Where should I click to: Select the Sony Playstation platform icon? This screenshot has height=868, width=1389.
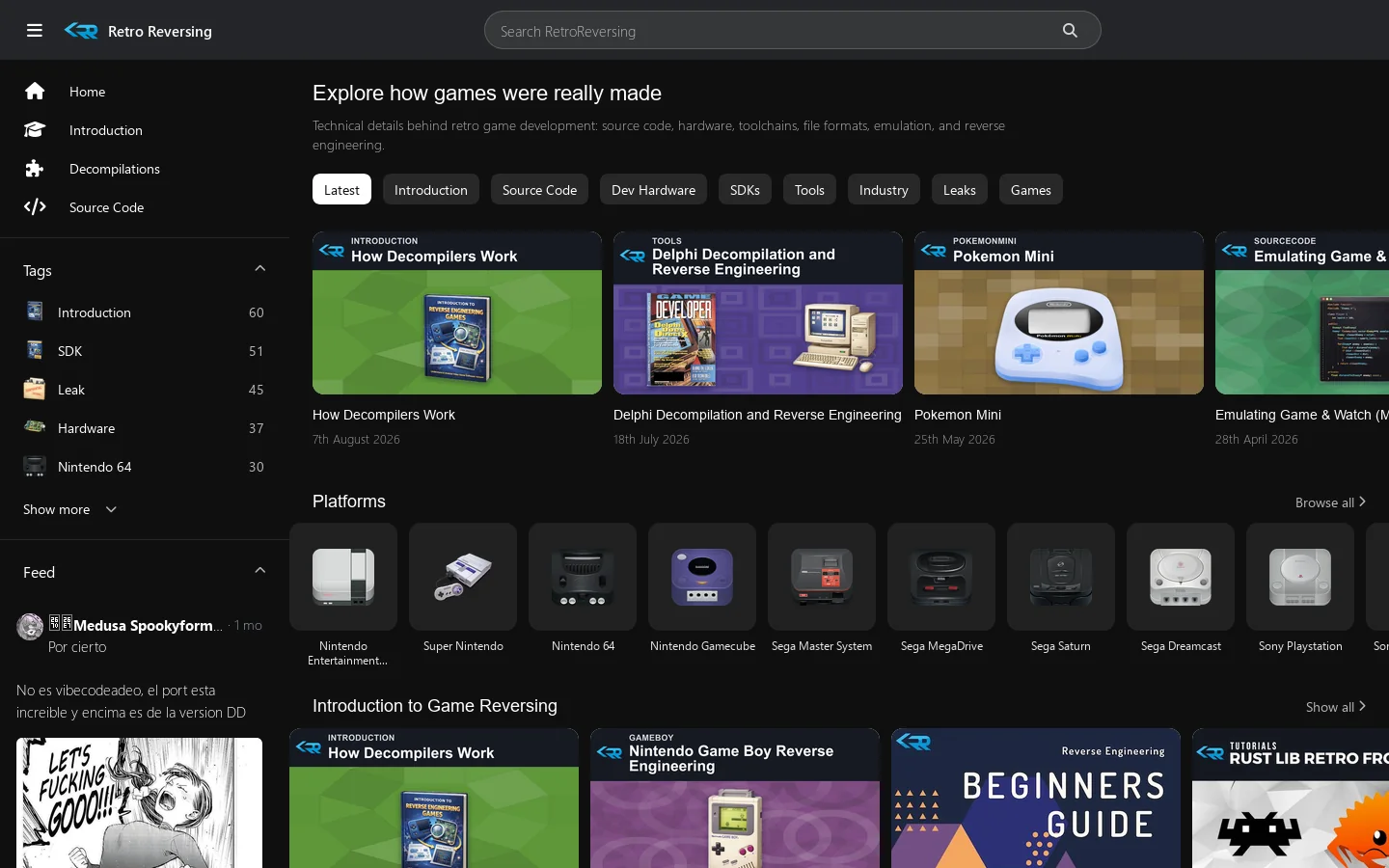(1300, 577)
